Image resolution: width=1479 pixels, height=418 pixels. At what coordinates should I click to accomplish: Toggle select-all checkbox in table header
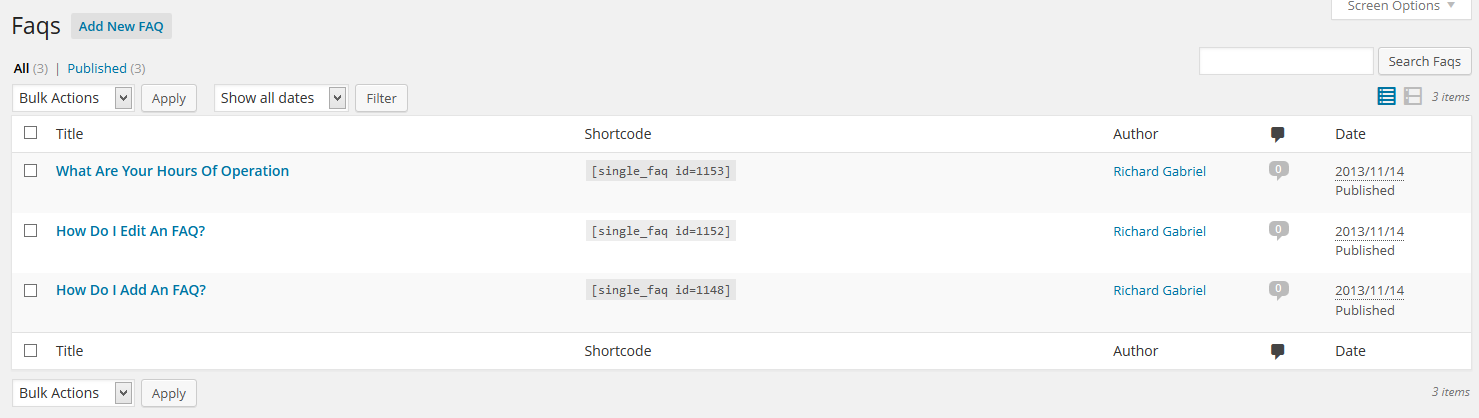(x=31, y=133)
